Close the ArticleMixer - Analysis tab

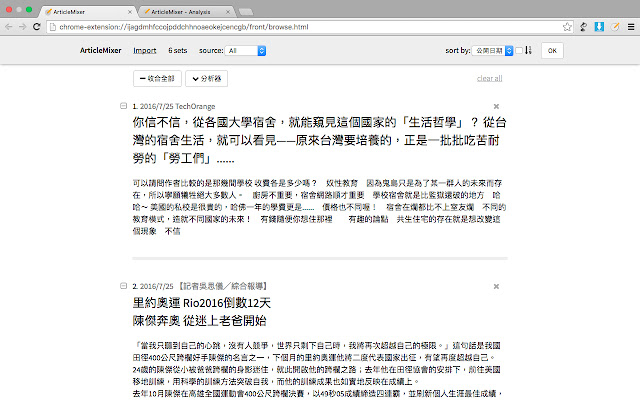pos(228,12)
